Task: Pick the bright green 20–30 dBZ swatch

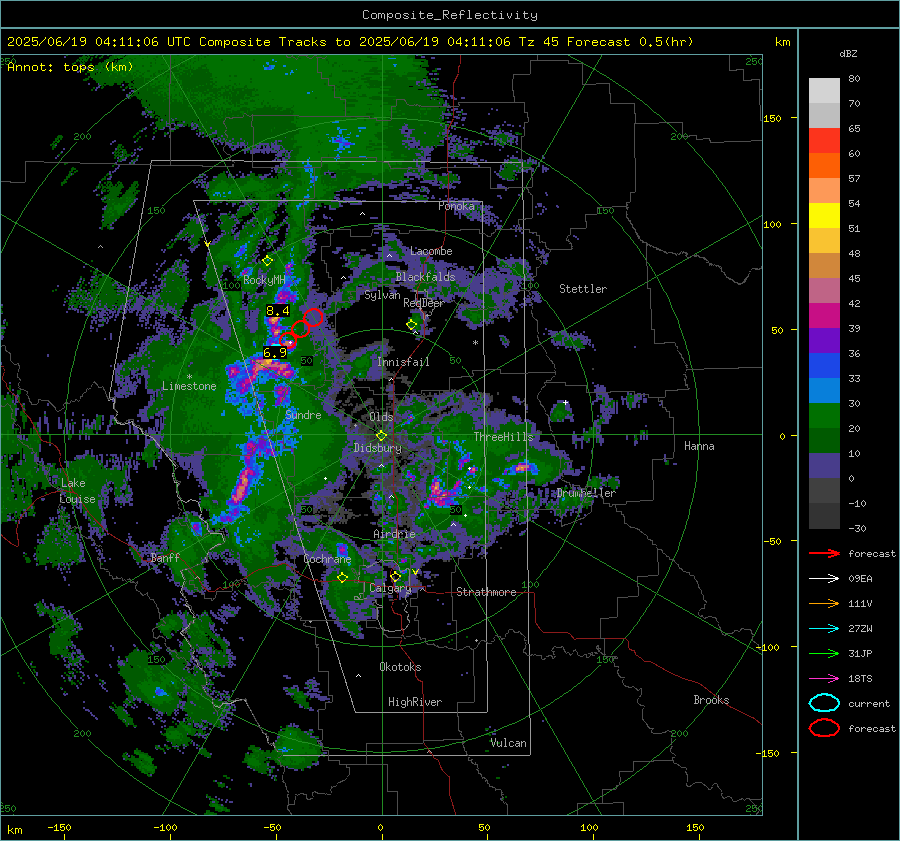Action: click(824, 416)
